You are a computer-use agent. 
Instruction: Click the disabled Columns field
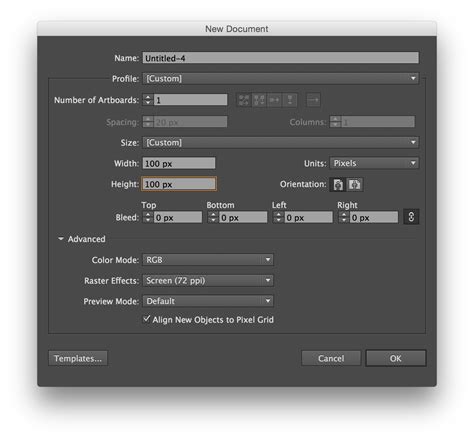(378, 122)
